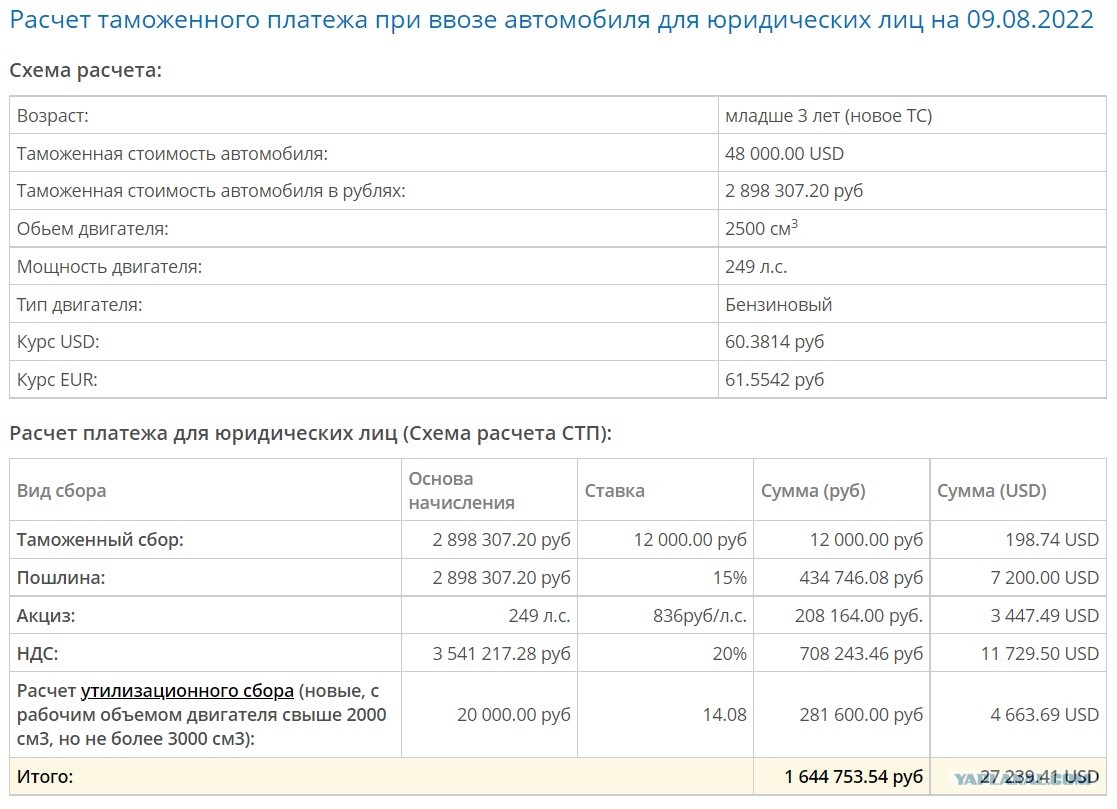This screenshot has height=809, width=1117.
Task: Select the VAT rate '20%'
Action: tap(729, 654)
